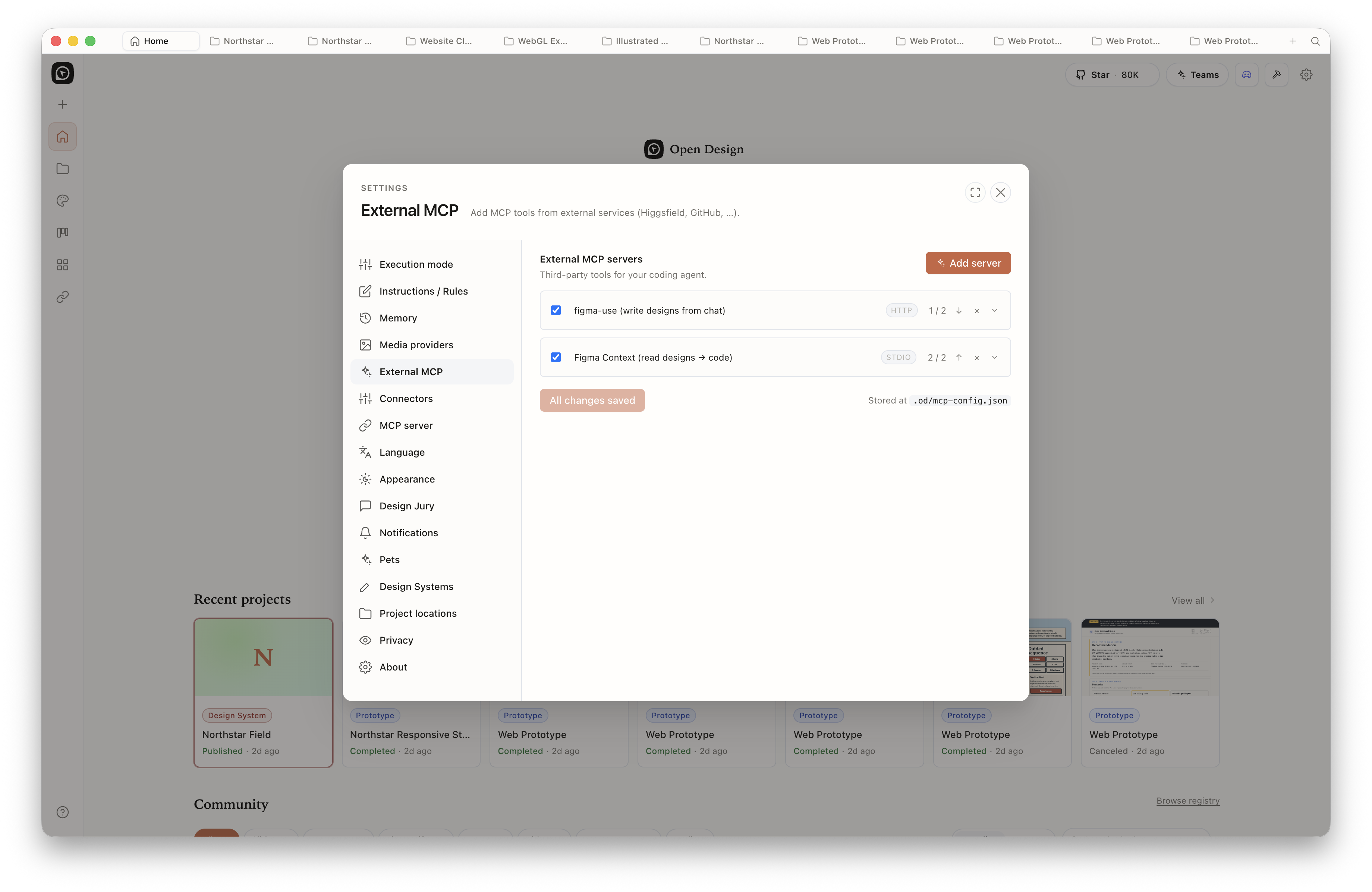Open Media providers settings

pos(432,345)
